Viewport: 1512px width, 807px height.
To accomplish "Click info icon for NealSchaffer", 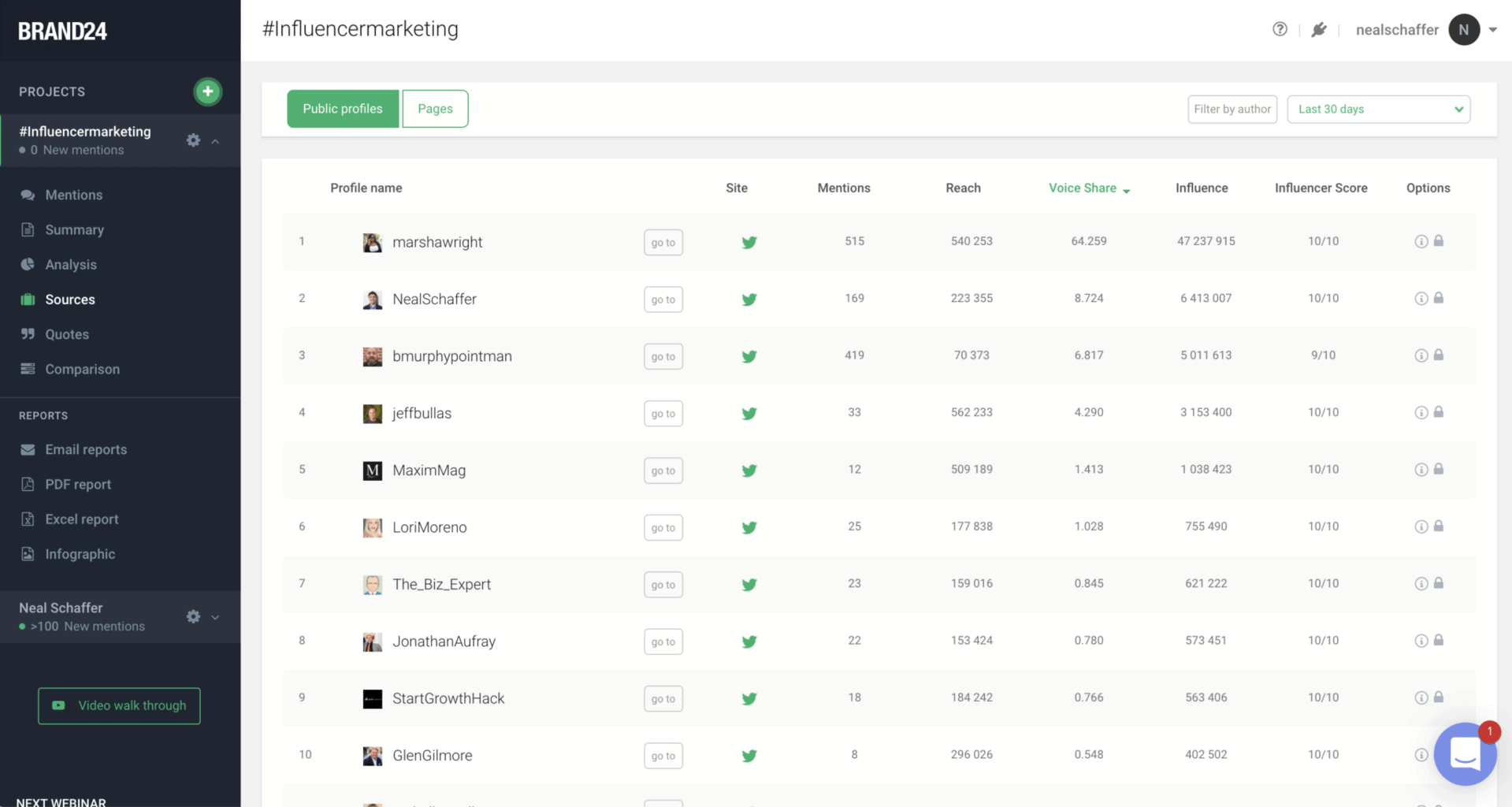I will click(x=1421, y=299).
